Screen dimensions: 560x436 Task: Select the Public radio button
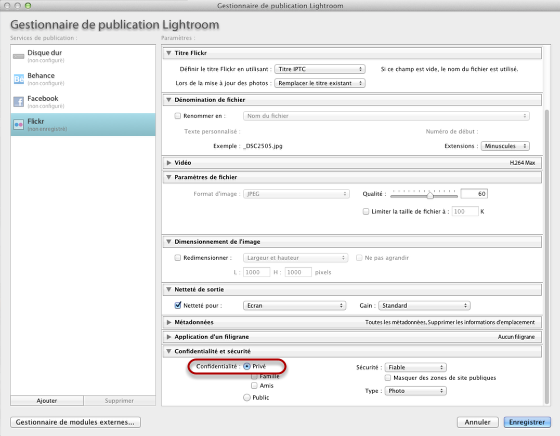[247, 397]
